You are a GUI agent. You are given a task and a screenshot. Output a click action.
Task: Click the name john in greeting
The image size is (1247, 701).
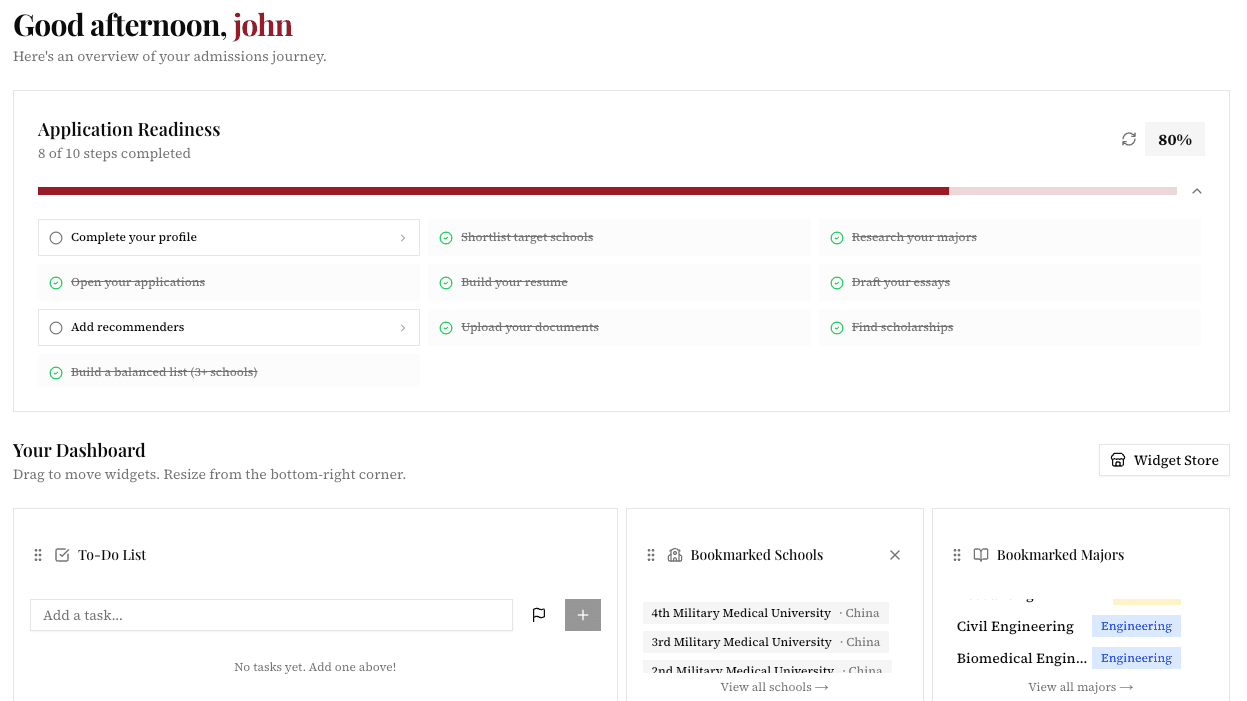point(263,25)
